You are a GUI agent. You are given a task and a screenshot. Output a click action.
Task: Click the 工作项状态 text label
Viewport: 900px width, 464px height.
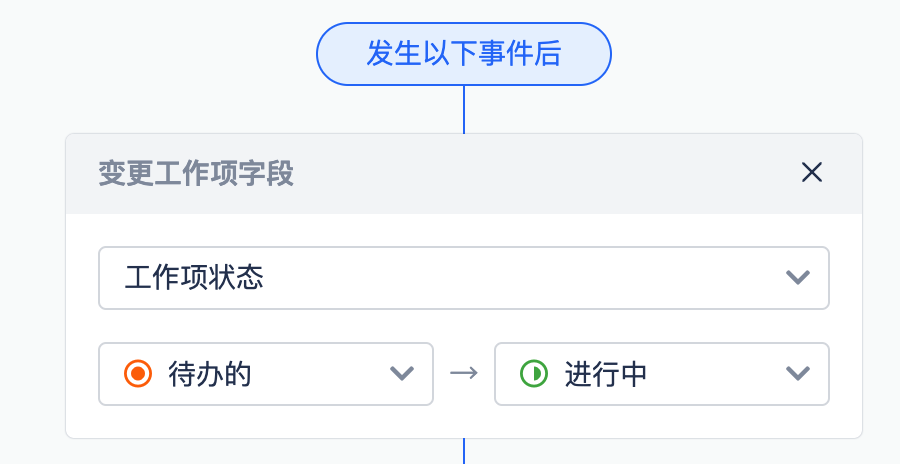(194, 278)
